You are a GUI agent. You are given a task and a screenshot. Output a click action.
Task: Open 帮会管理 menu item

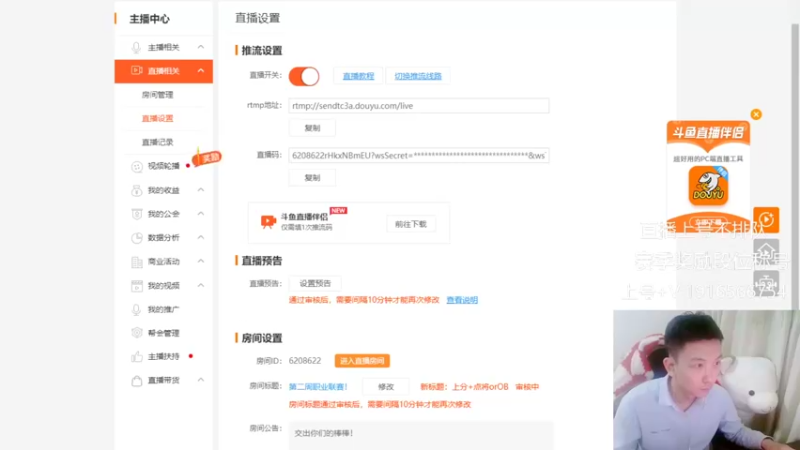(x=164, y=333)
